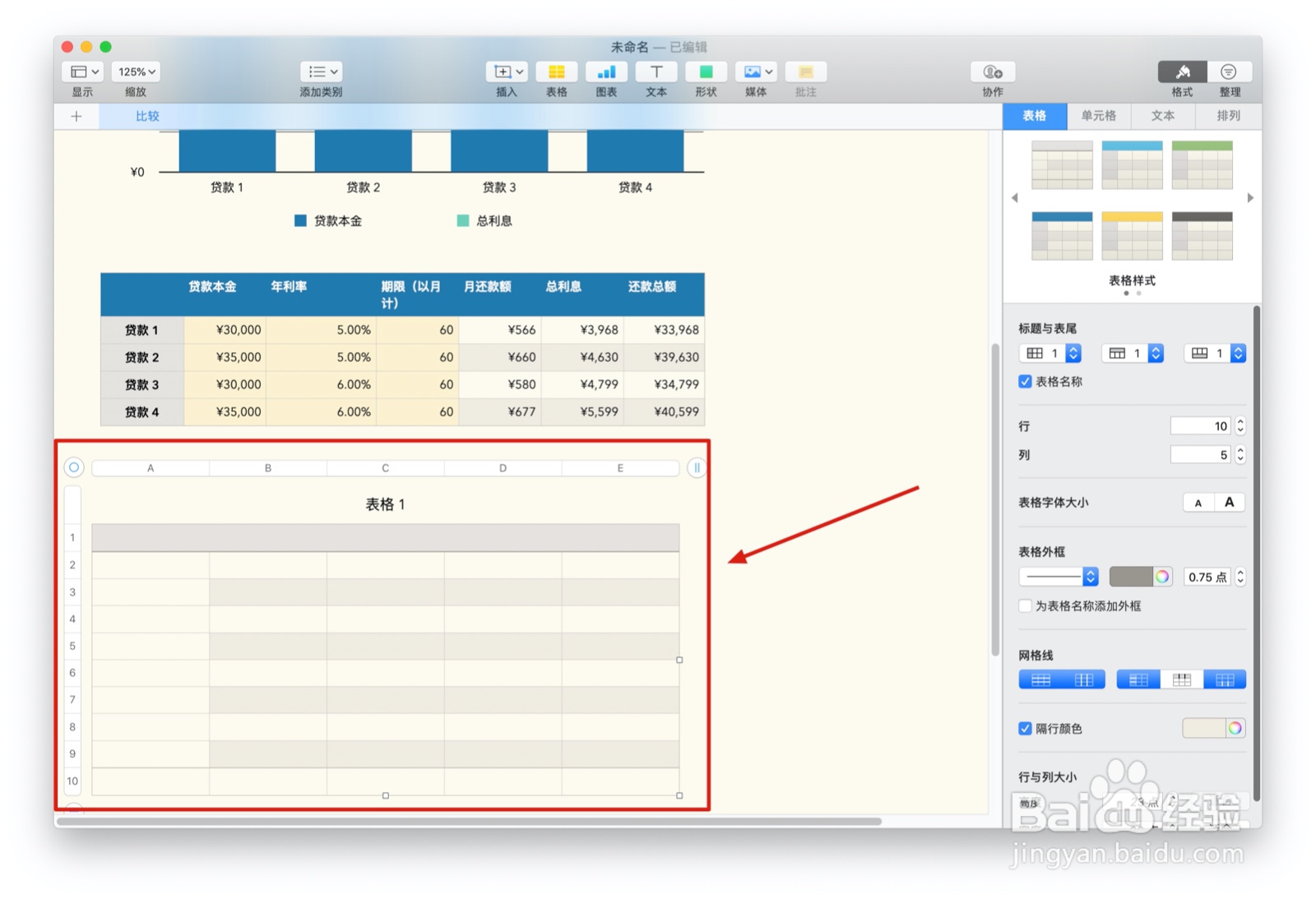Click the Comment (批注) toolbar icon
Screen dimensions: 1316x899
[806, 72]
